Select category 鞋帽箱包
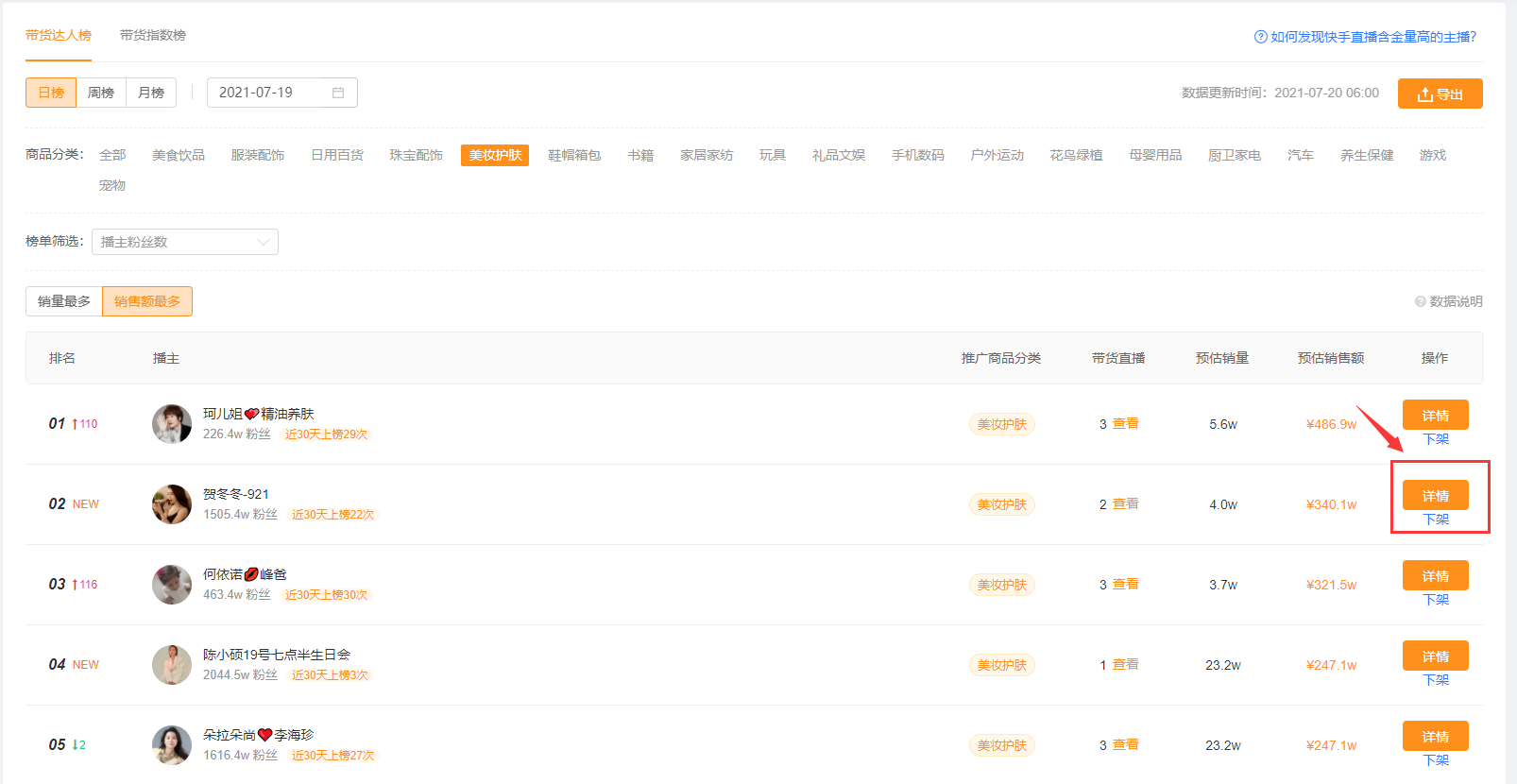This screenshot has width=1517, height=784. 574,155
